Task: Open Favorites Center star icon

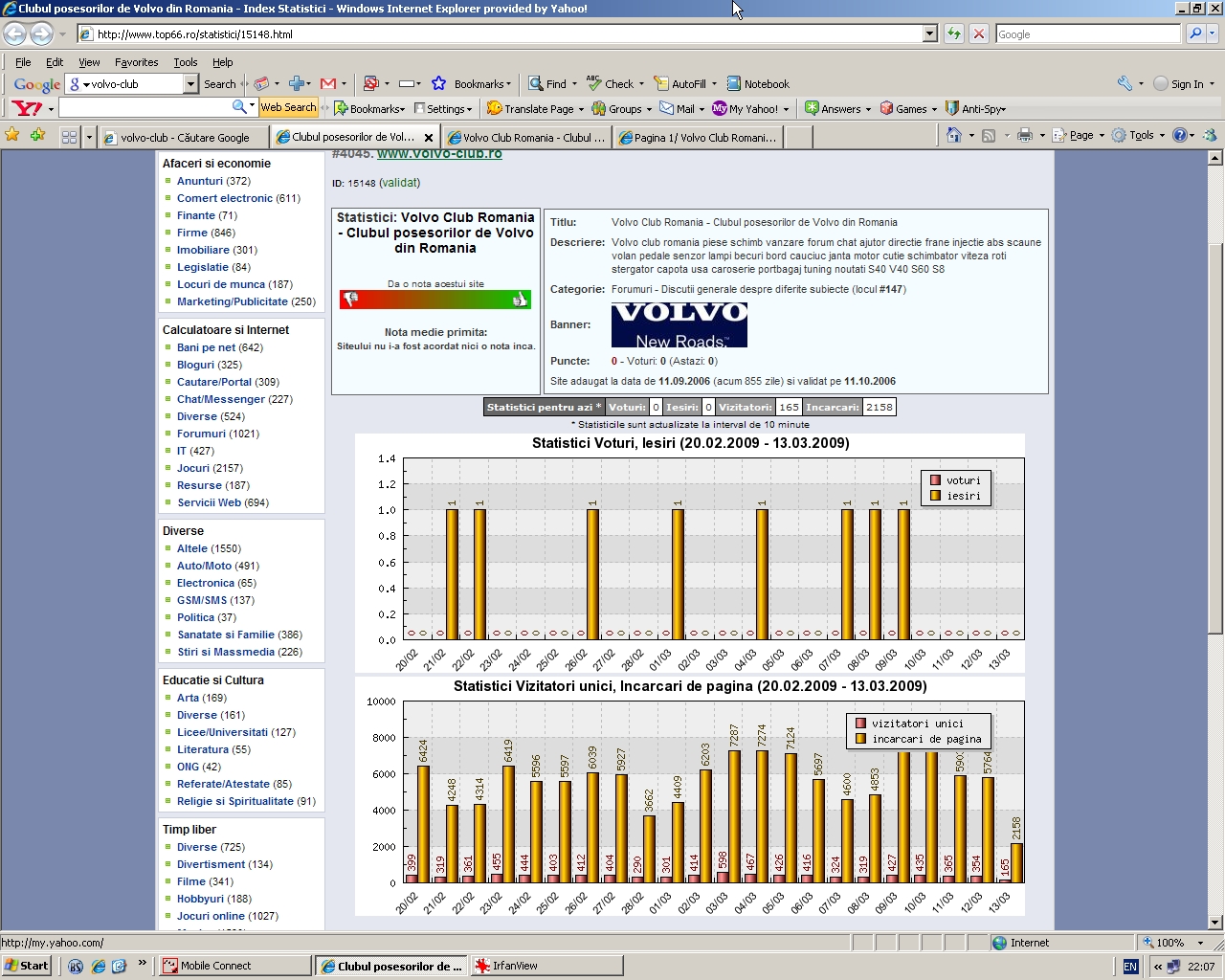Action: (x=12, y=135)
